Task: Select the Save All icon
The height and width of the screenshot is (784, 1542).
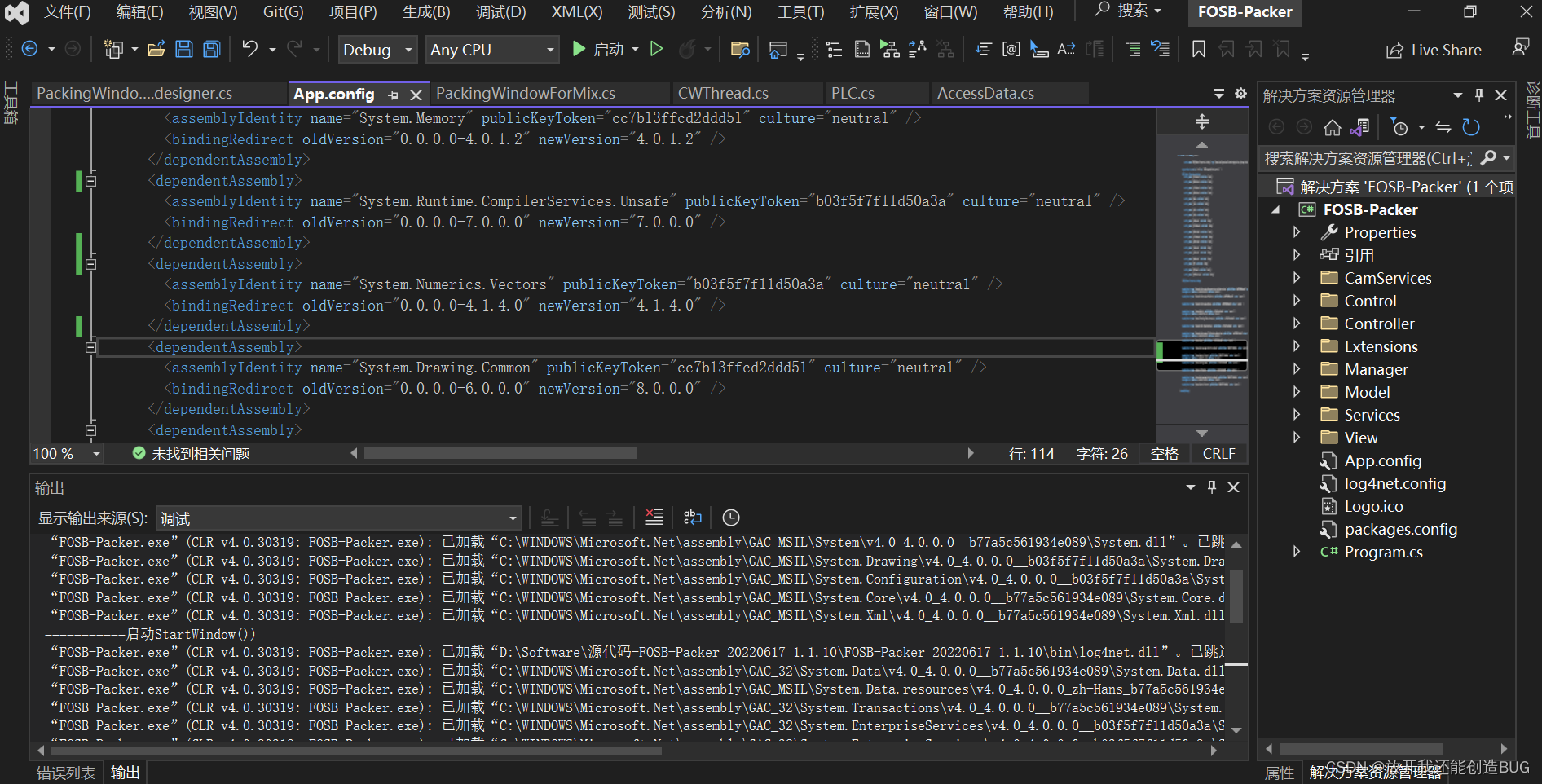Action: point(211,49)
